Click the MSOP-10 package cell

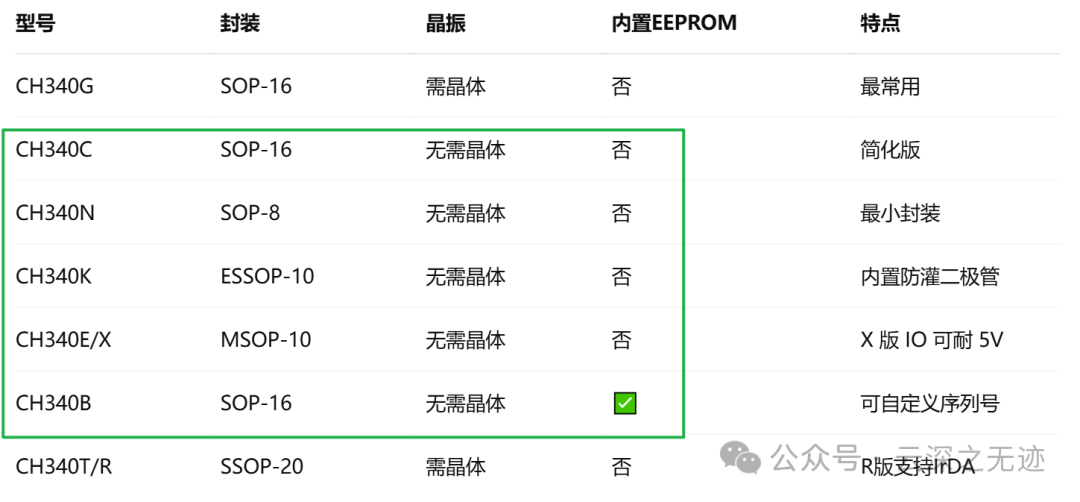(266, 340)
